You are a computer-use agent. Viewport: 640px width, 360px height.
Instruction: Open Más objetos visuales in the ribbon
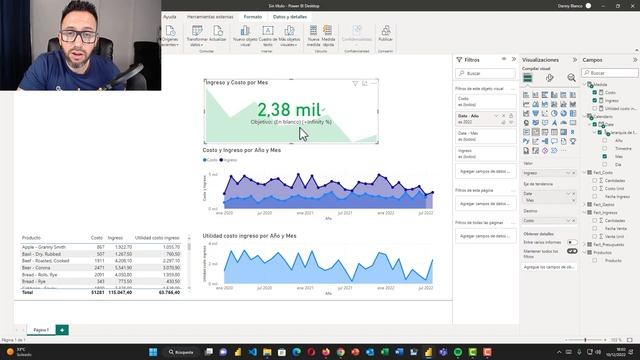click(289, 36)
